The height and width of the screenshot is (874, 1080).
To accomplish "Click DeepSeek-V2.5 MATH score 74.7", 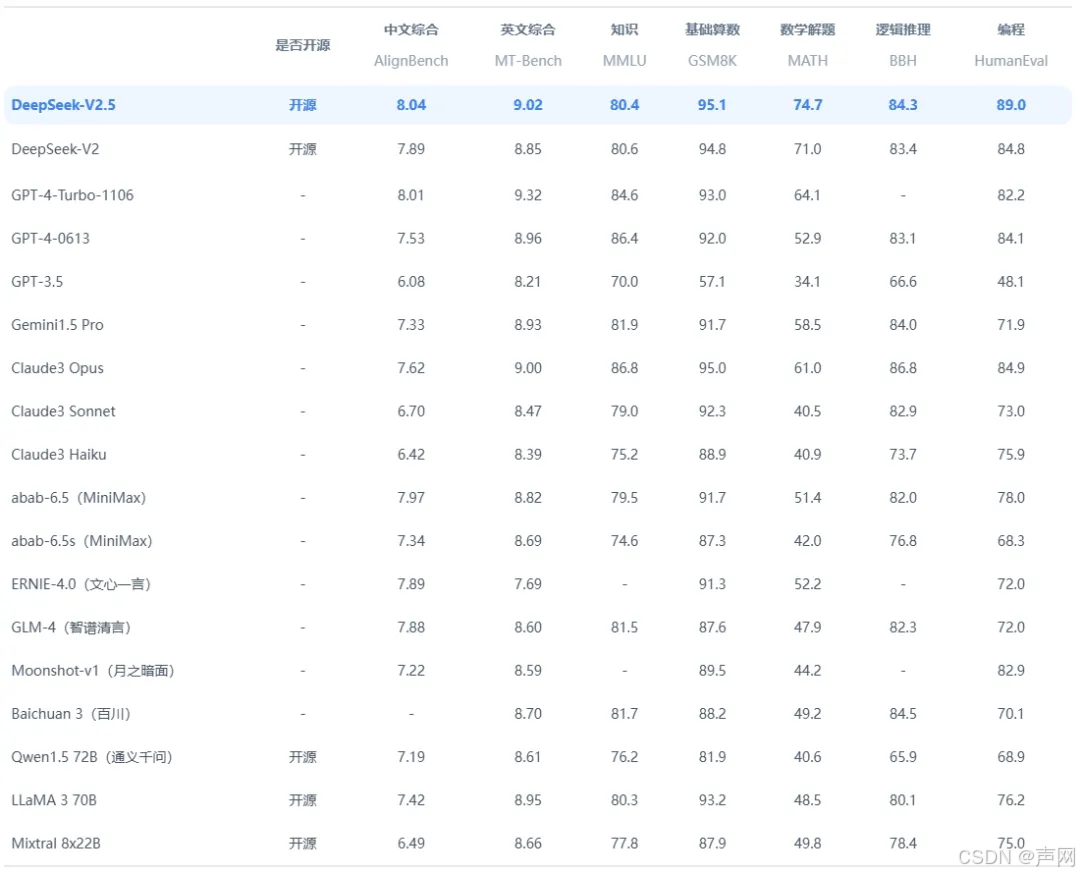I will pos(808,105).
